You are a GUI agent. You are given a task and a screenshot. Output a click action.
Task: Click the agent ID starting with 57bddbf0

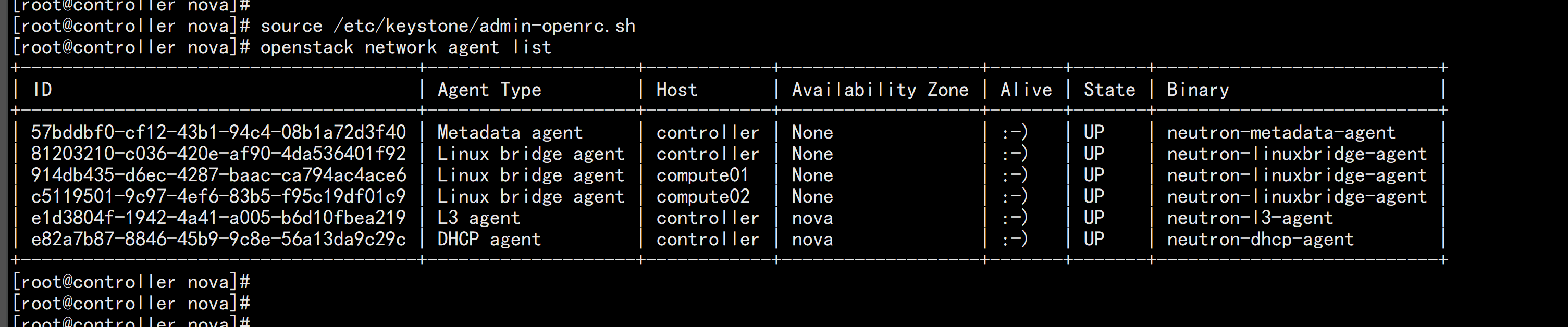[x=218, y=132]
